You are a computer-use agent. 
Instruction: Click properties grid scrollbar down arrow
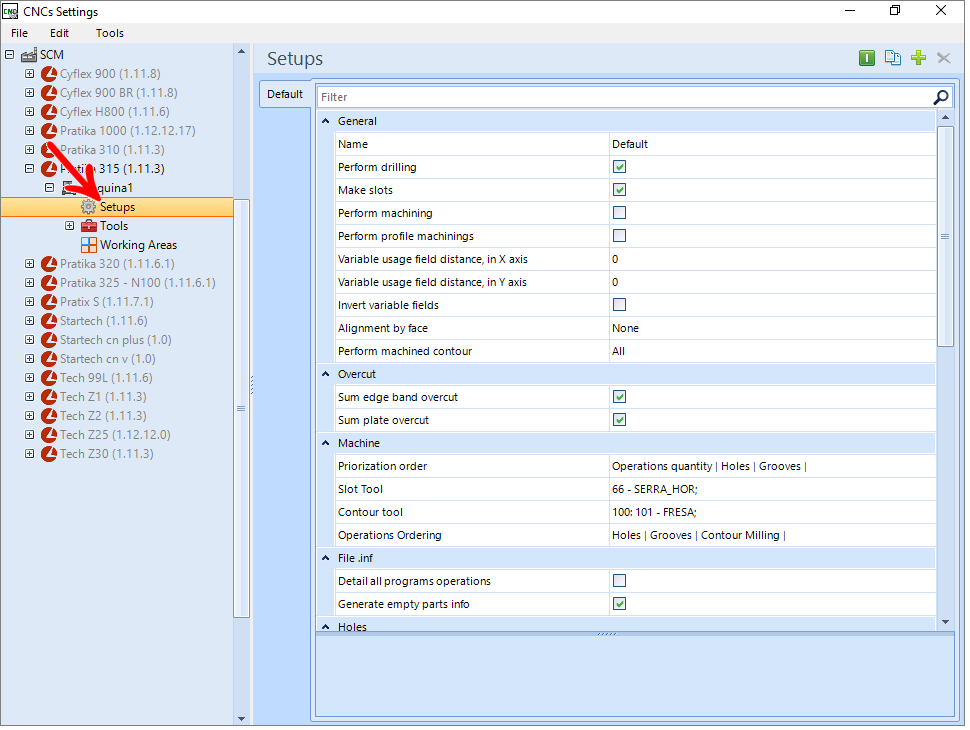tap(945, 622)
